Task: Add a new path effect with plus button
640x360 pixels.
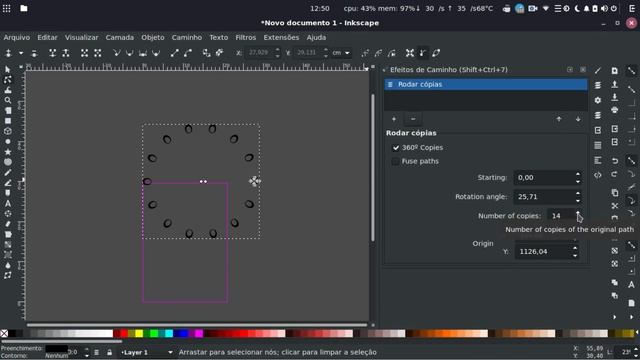Action: point(394,119)
